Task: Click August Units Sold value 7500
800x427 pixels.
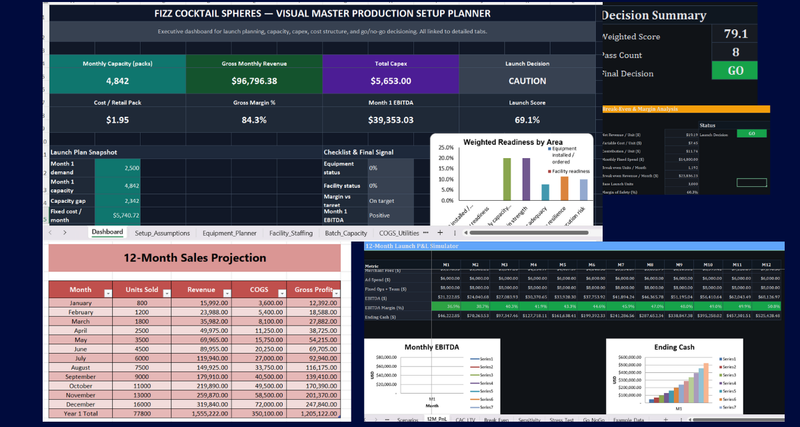Action: [x=142, y=367]
